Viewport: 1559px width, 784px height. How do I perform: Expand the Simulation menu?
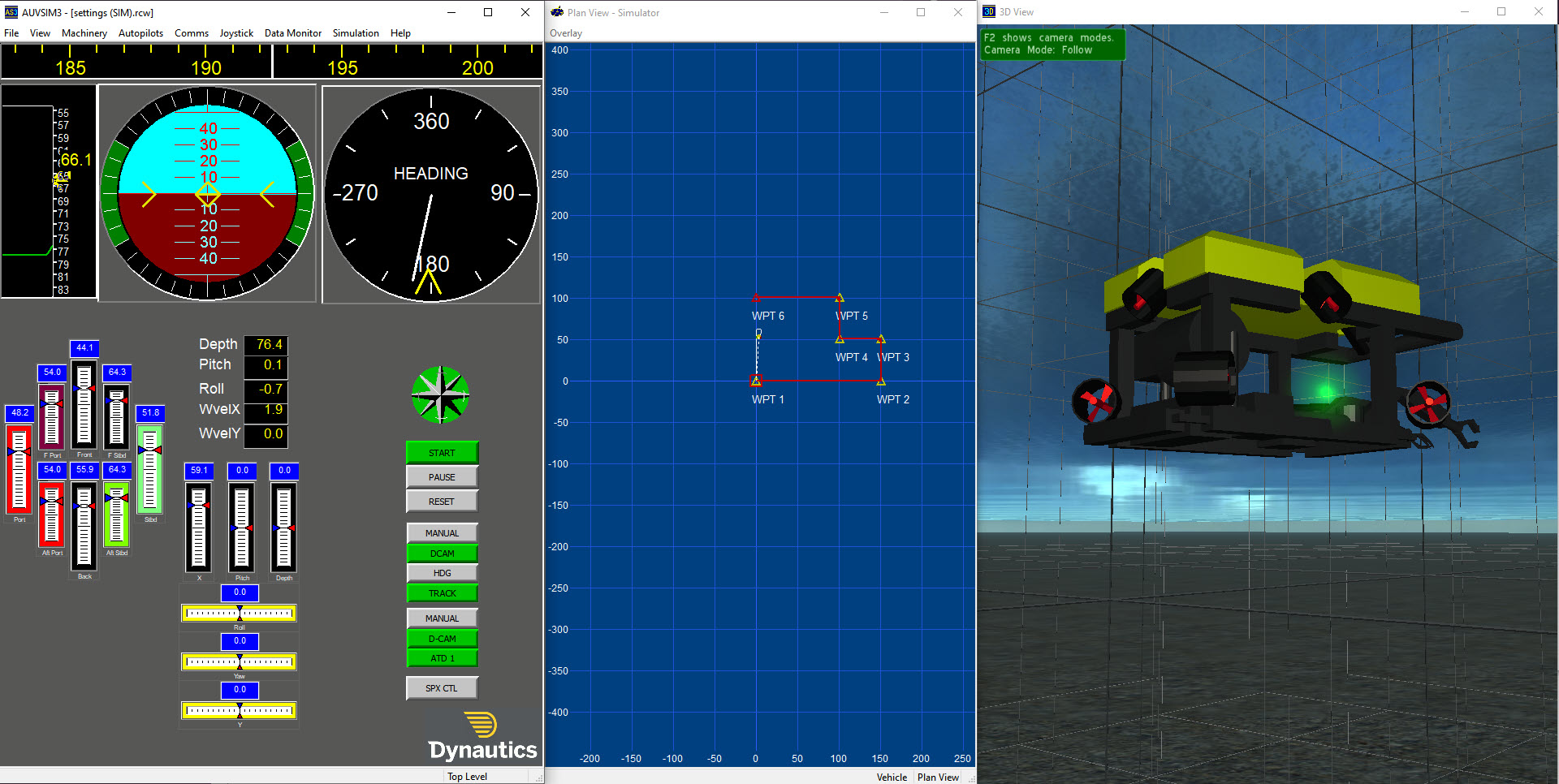[355, 33]
